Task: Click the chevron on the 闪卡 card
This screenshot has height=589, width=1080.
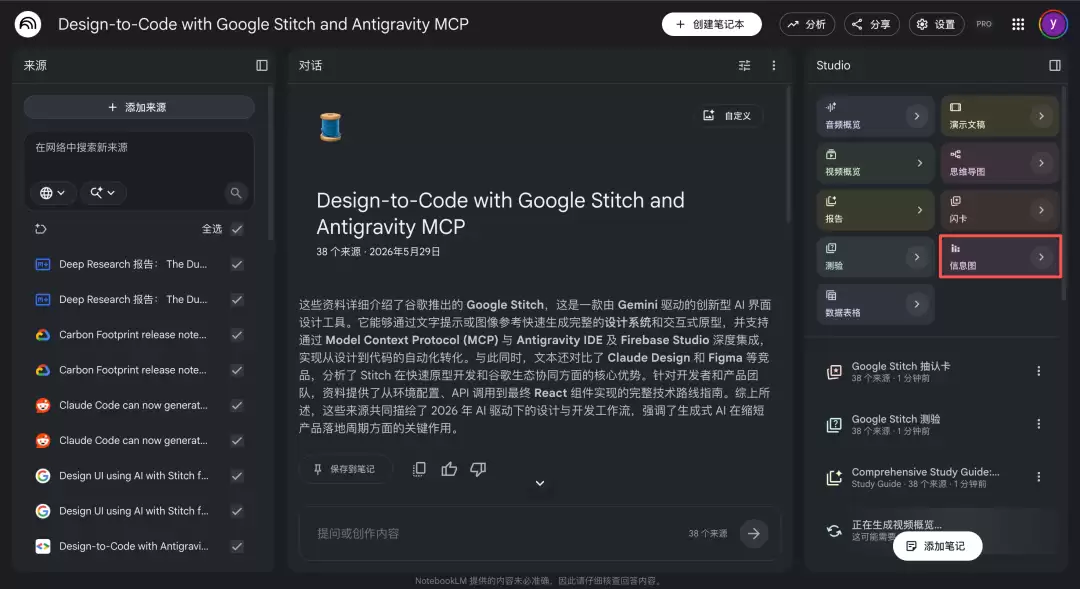Action: (x=1041, y=209)
